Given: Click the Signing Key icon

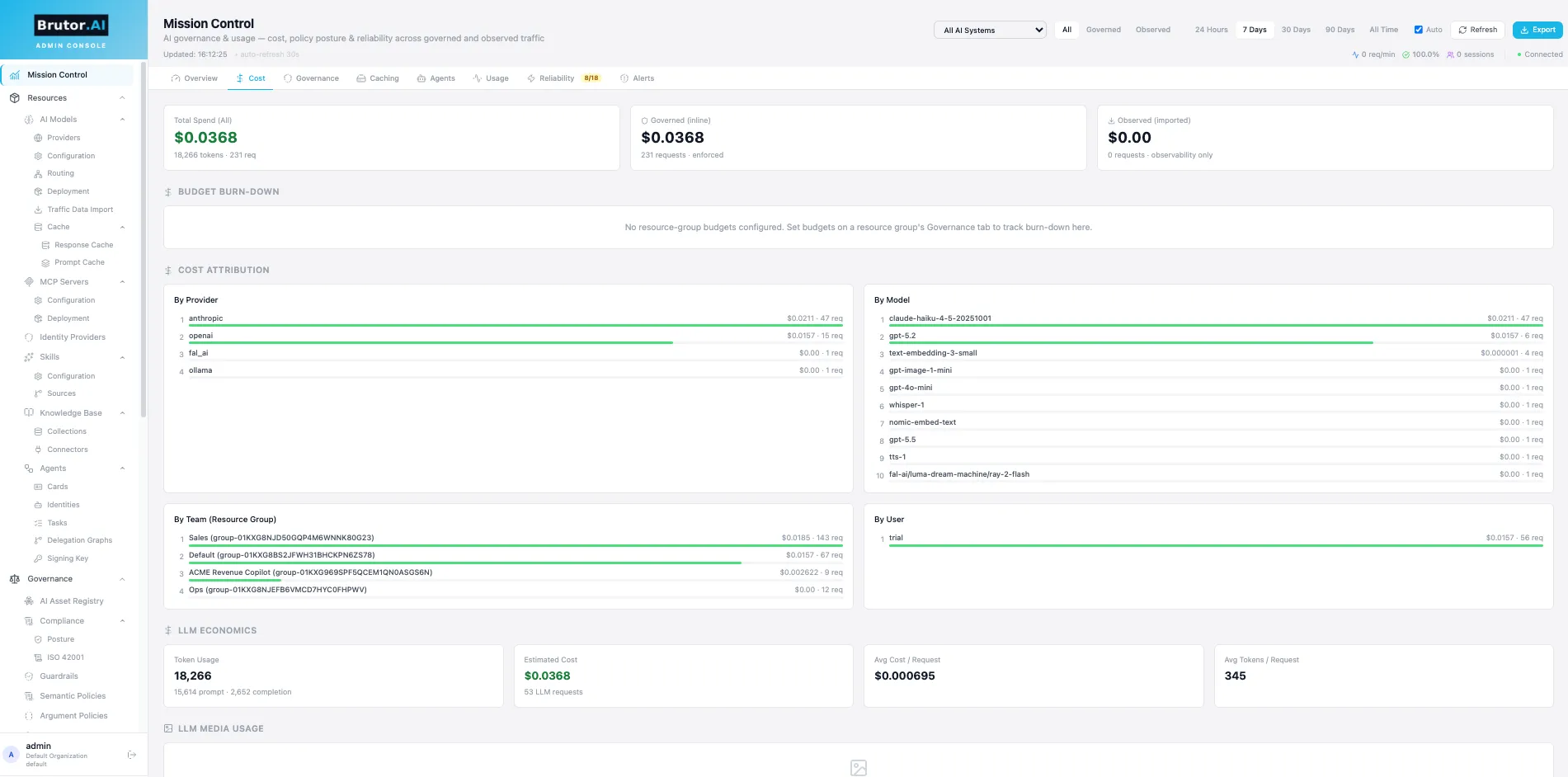Looking at the screenshot, I should [x=38, y=558].
